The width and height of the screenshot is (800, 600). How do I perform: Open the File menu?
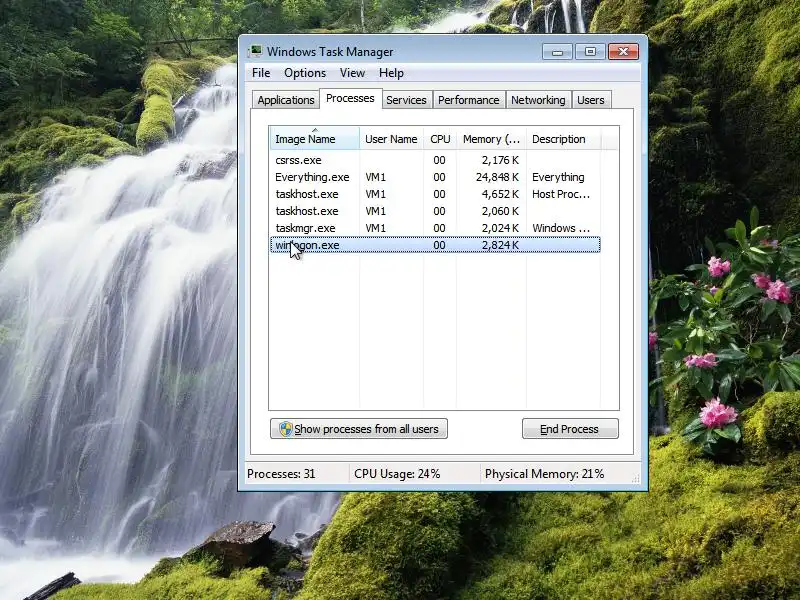click(261, 73)
